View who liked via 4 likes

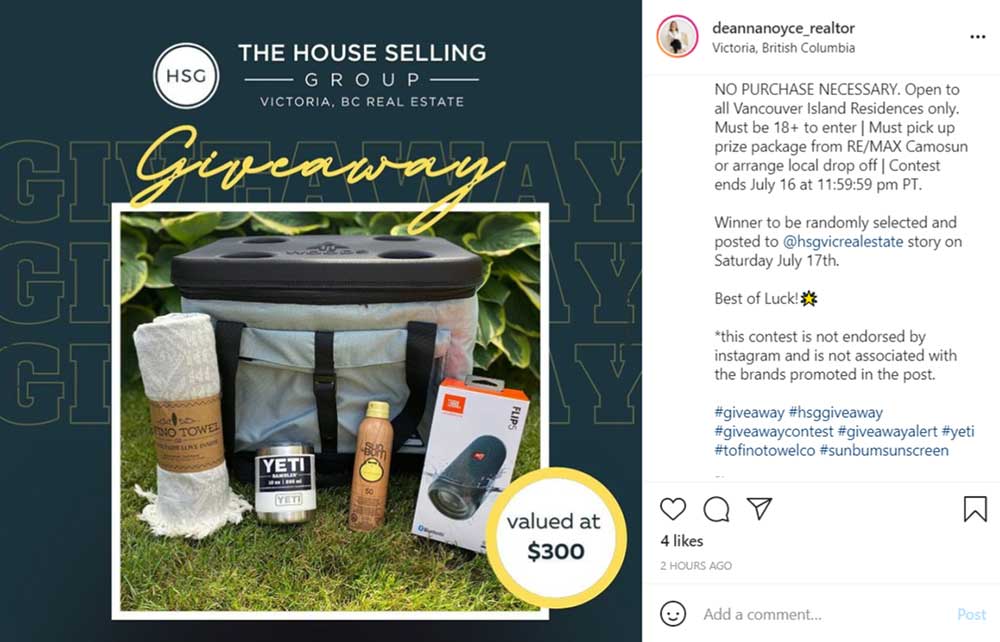click(682, 541)
